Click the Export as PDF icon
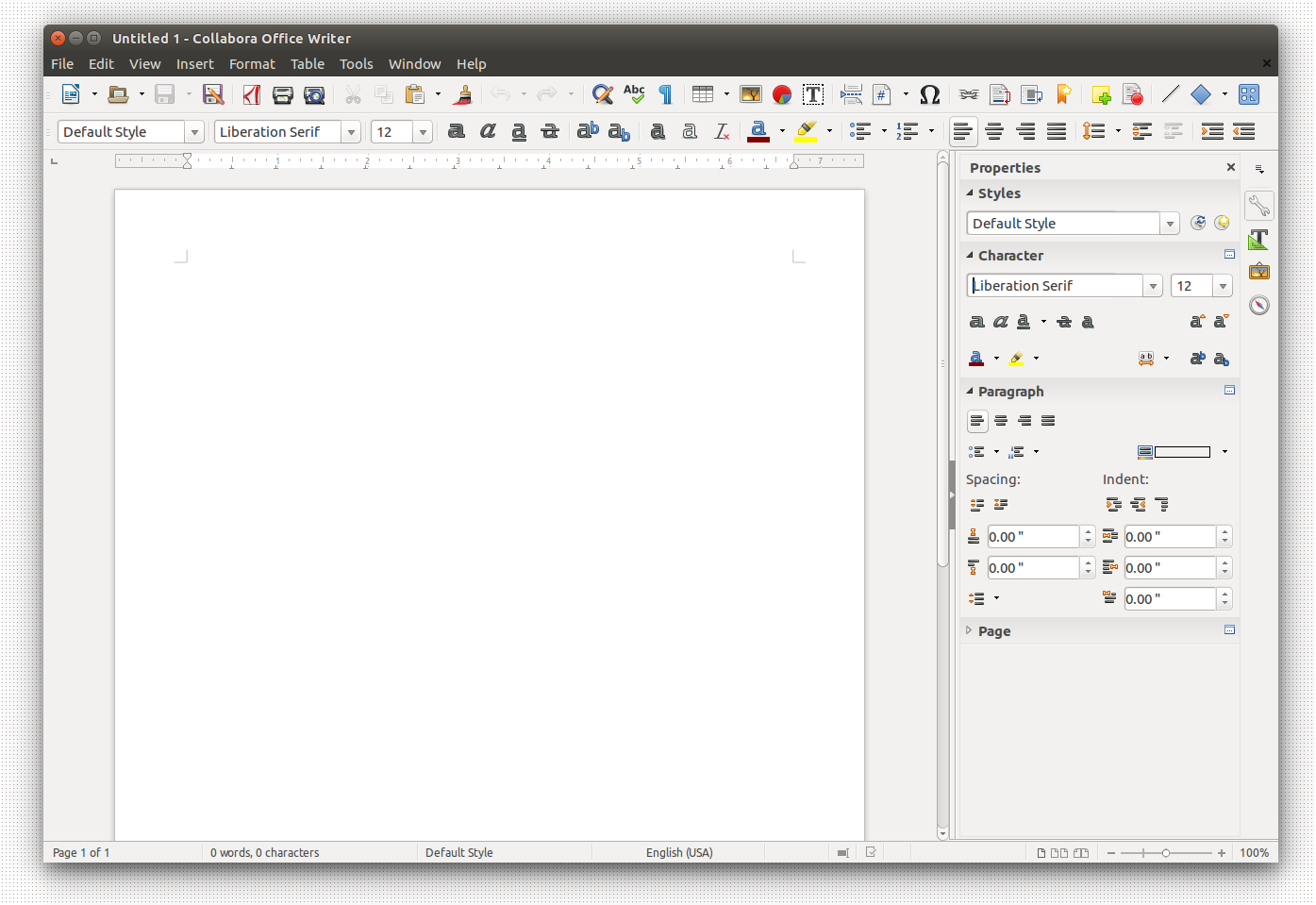Image resolution: width=1316 pixels, height=905 pixels. (x=251, y=94)
